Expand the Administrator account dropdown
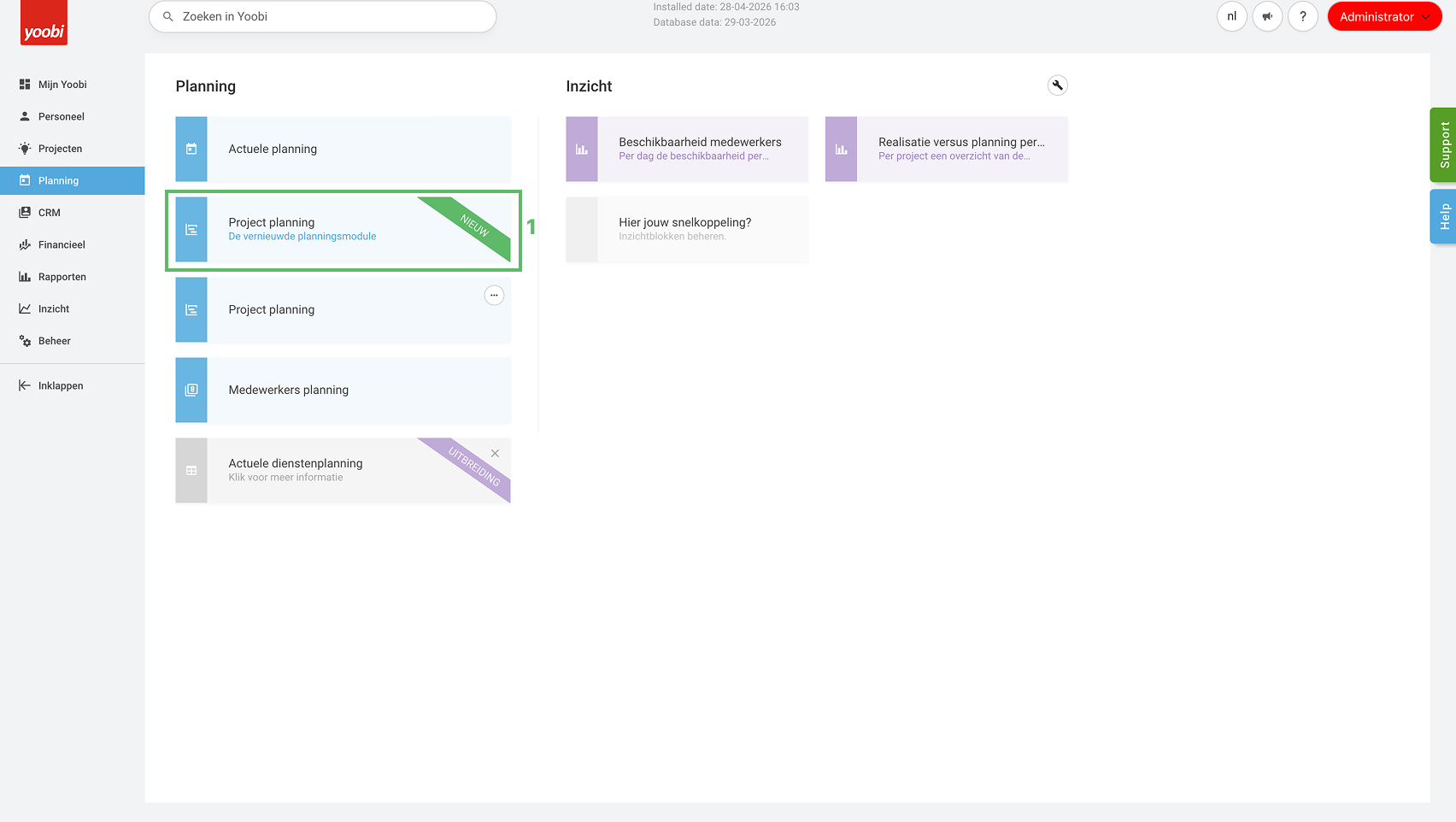1456x822 pixels. (1384, 16)
